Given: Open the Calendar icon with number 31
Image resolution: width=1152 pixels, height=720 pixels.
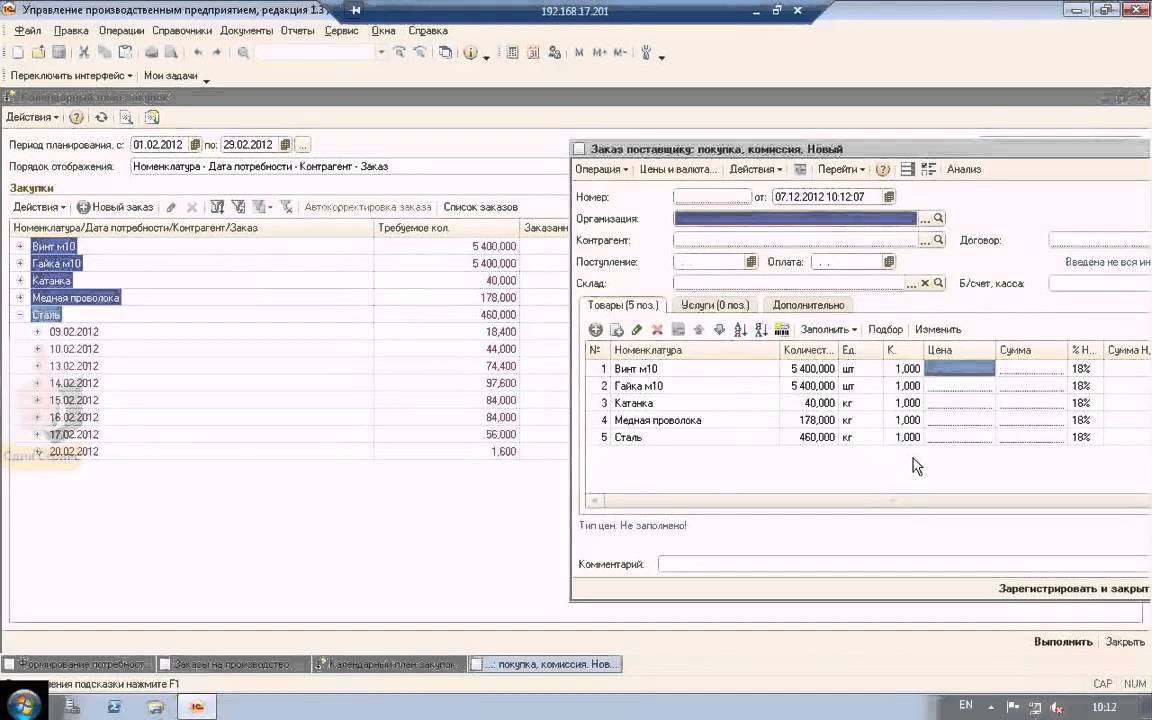Looking at the screenshot, I should click(533, 52).
